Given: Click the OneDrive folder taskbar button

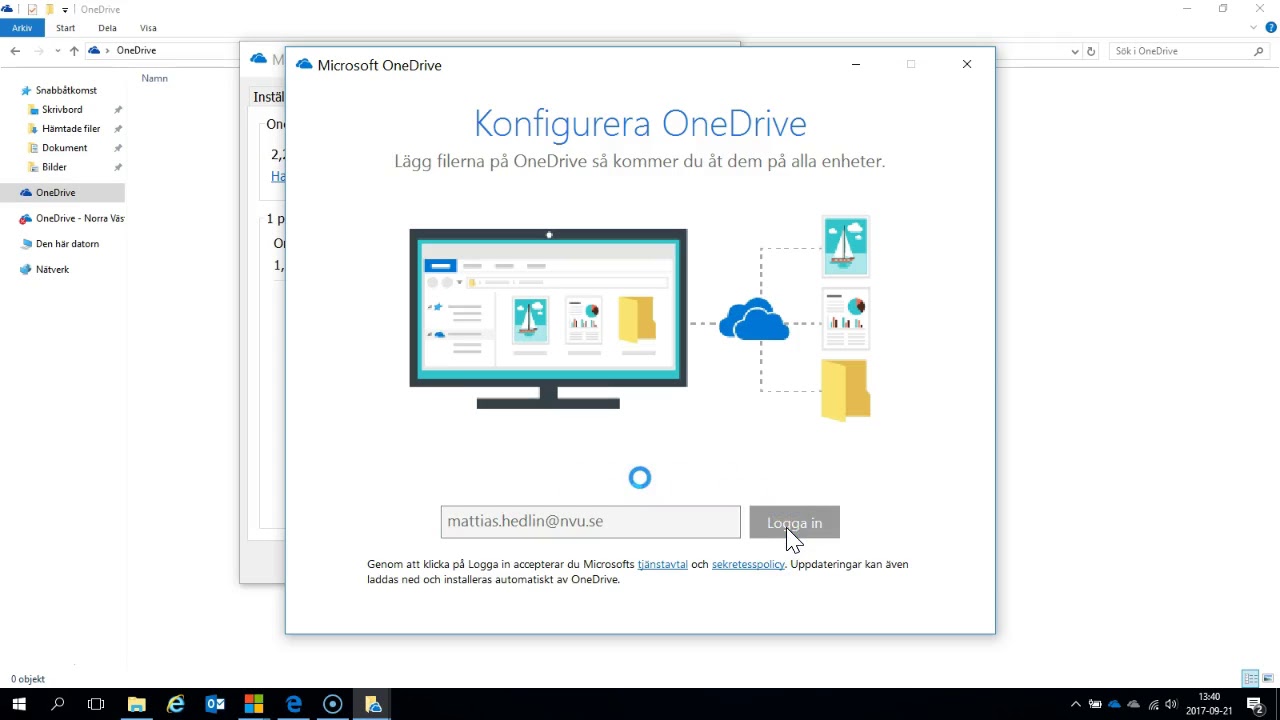Looking at the screenshot, I should pos(373,704).
